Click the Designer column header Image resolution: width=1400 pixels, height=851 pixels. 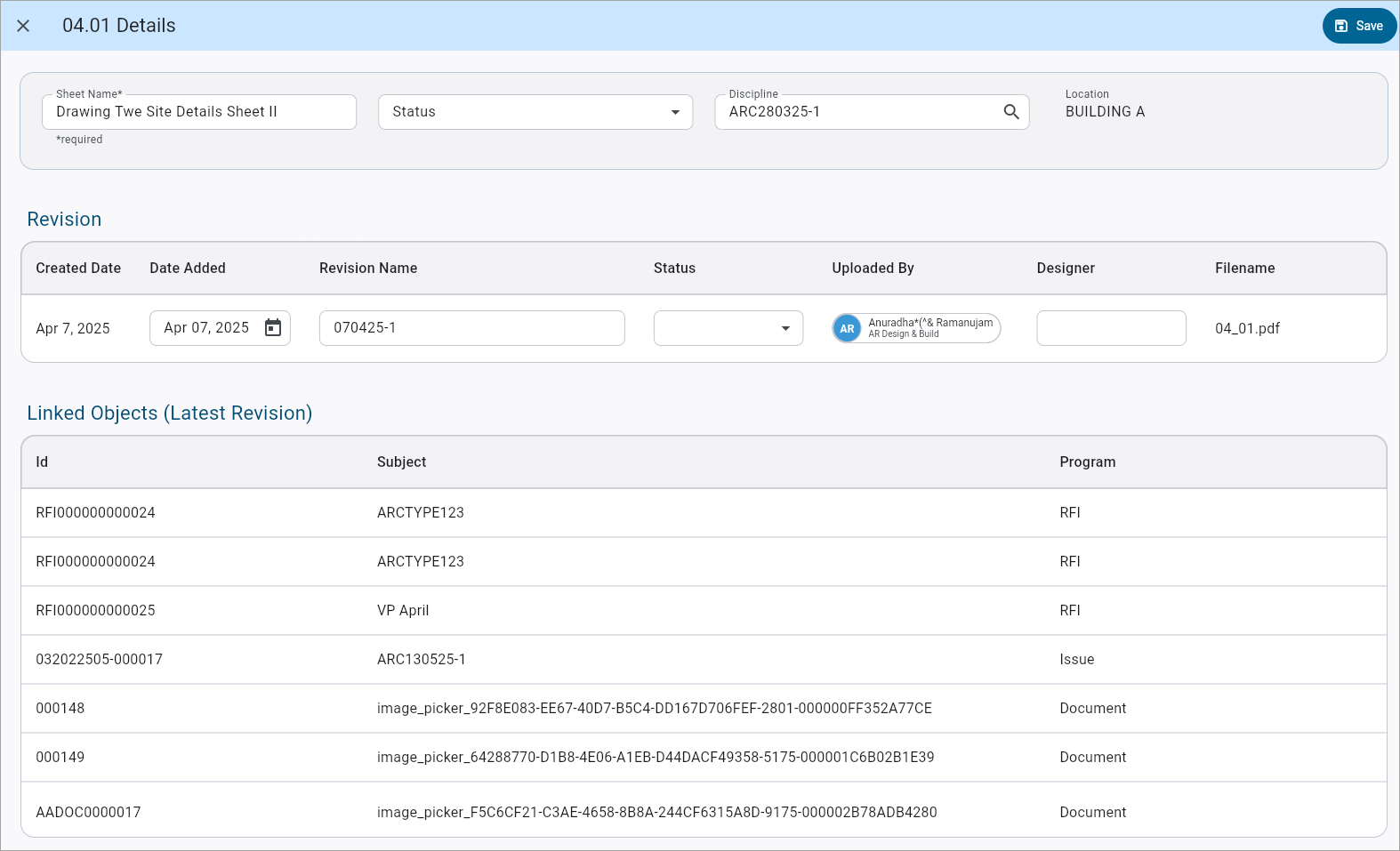click(x=1066, y=268)
